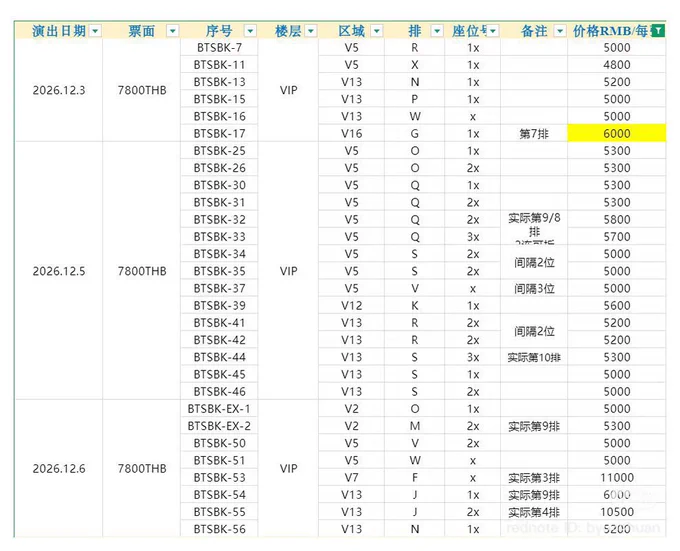Click V7 in the 区域 column
Screen dimensions: 680x551
click(351, 477)
